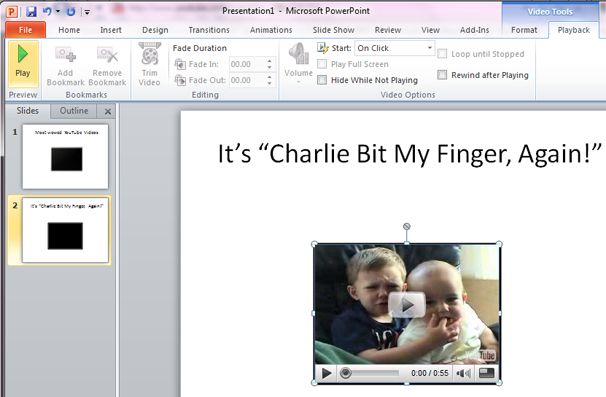This screenshot has height=397, width=606.
Task: Select slide 1 thumbnail
Action: coord(65,157)
